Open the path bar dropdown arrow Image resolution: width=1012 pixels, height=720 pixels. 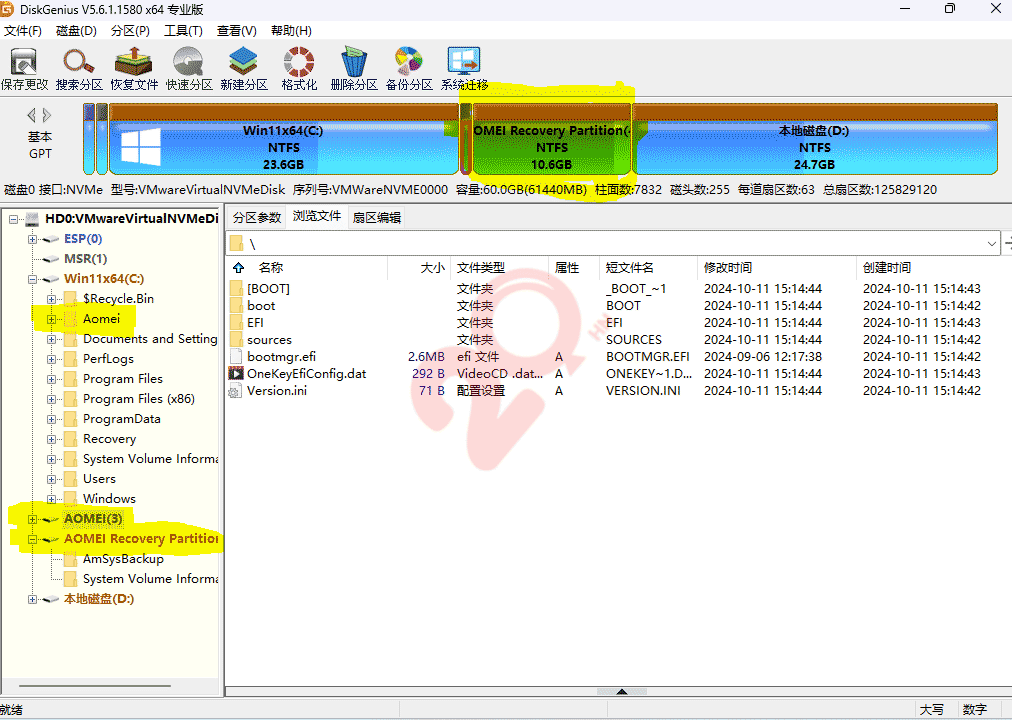[992, 243]
